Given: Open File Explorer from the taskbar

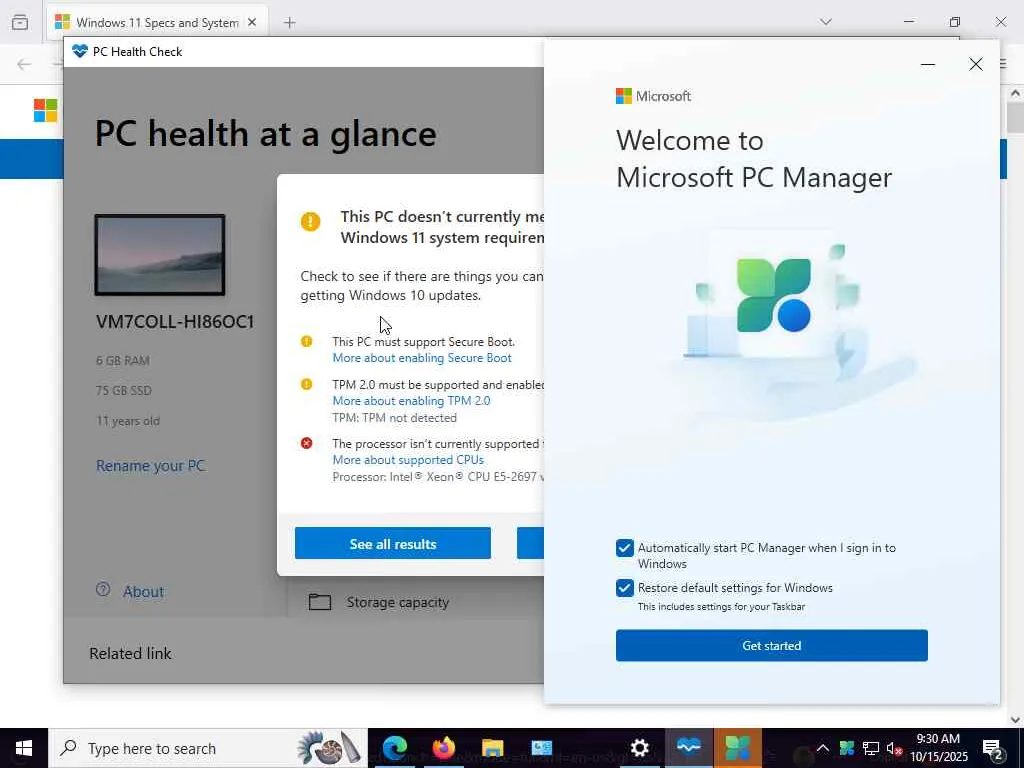Looking at the screenshot, I should (x=492, y=748).
